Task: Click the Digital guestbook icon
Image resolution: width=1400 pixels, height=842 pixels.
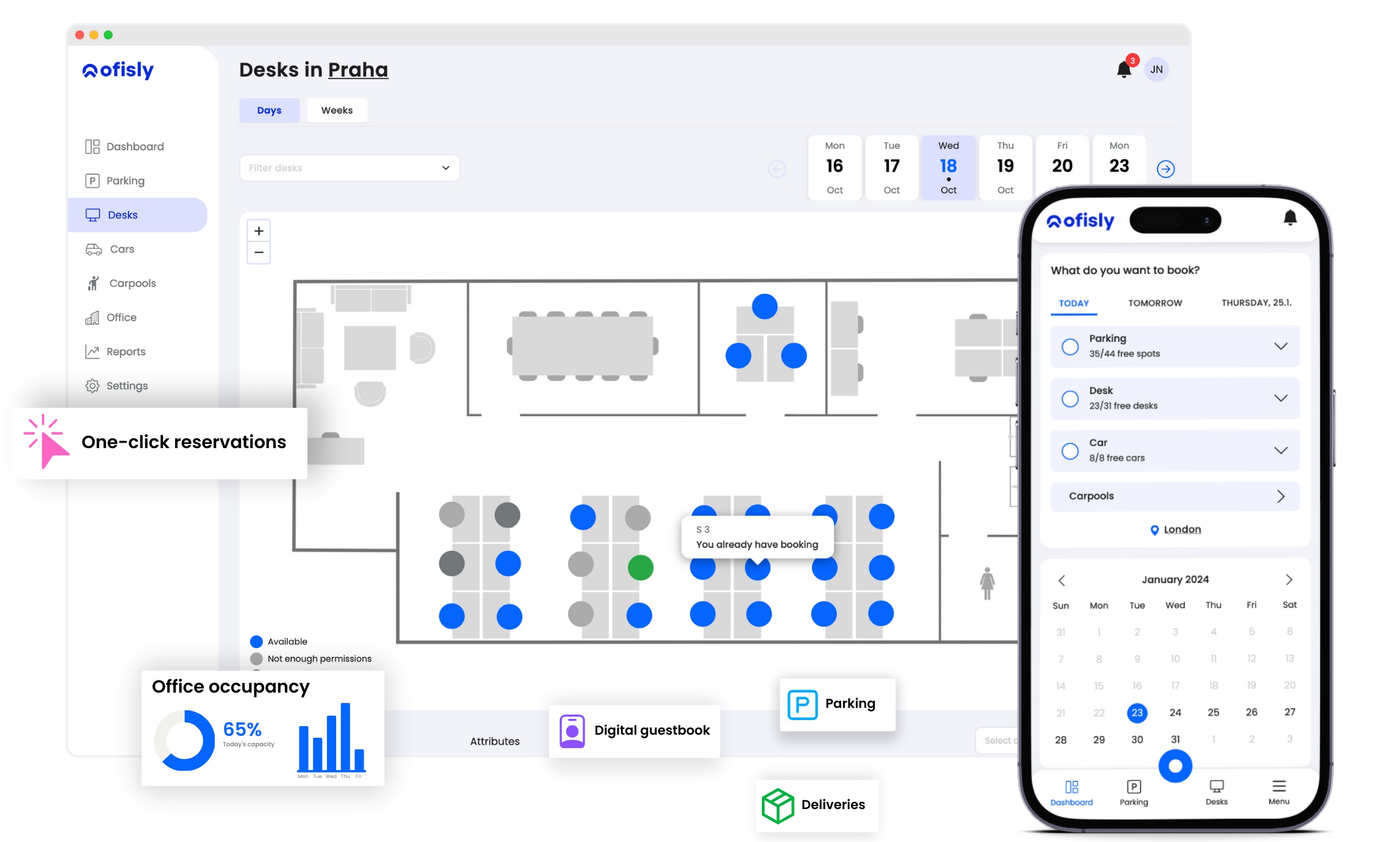Action: tap(572, 731)
